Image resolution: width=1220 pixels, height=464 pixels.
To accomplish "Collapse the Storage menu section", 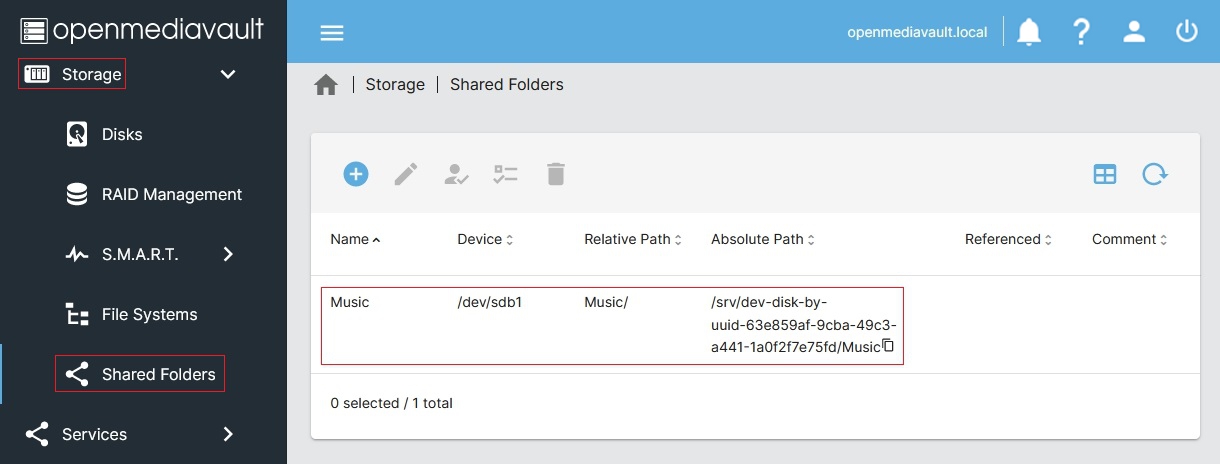I will [x=228, y=74].
